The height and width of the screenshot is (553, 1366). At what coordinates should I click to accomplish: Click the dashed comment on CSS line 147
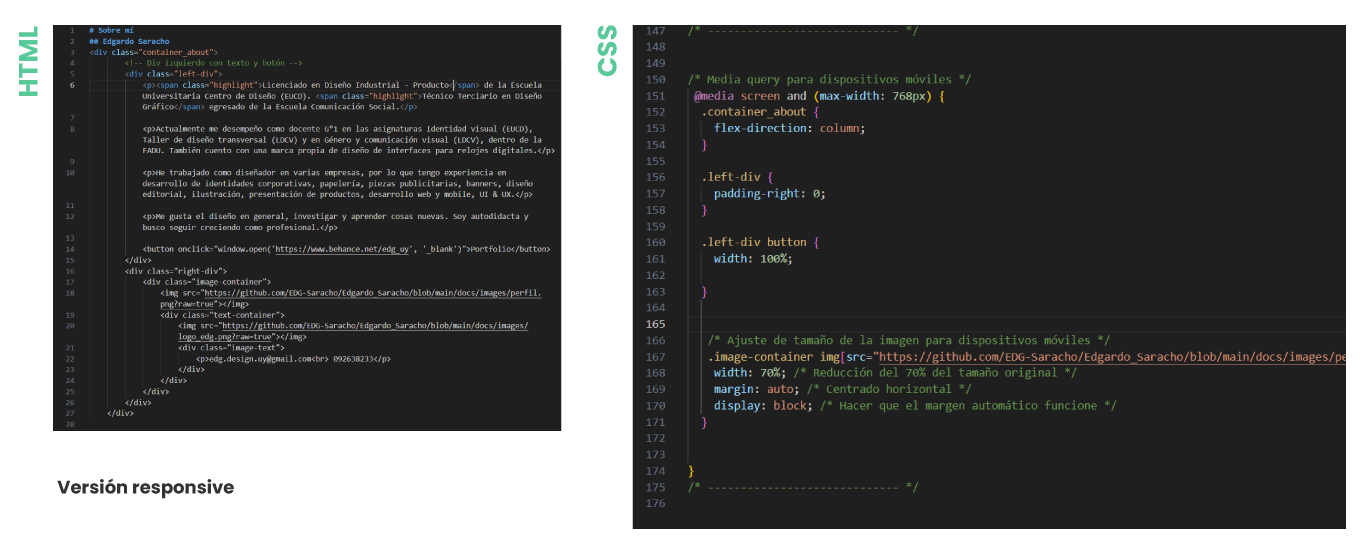[x=803, y=31]
